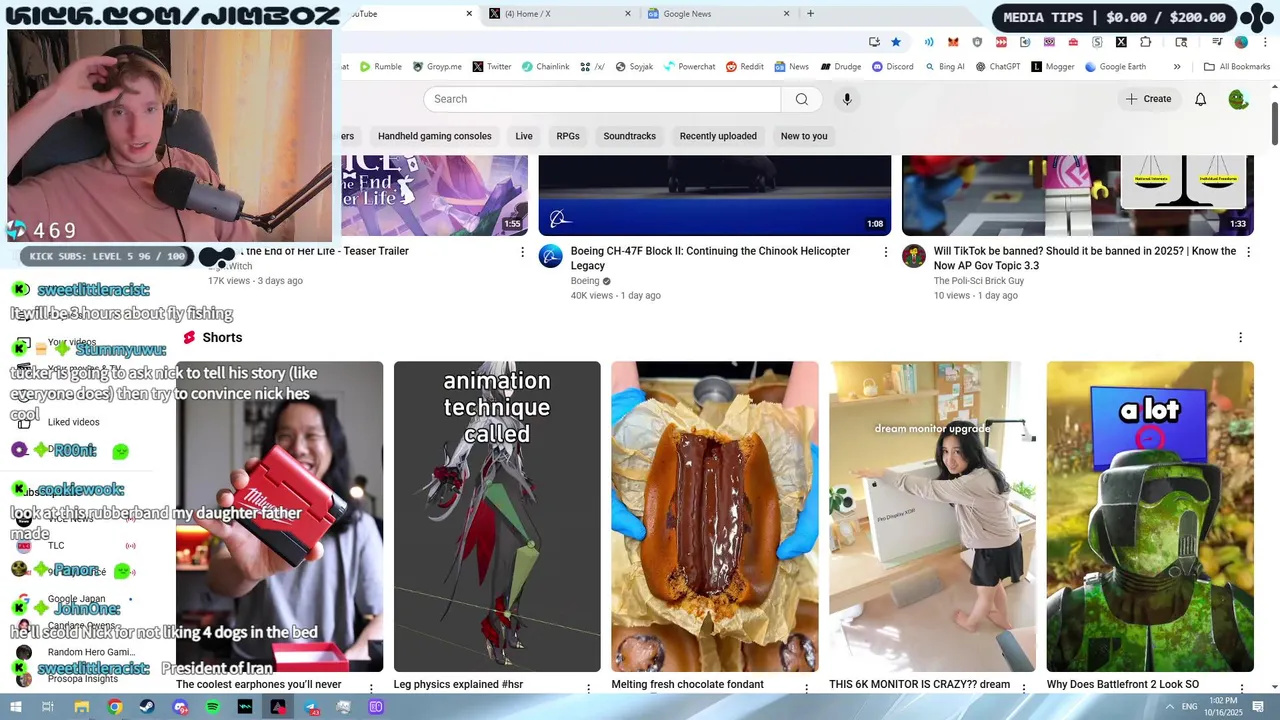
Task: Open the taskbar clock showing 1:02 PM
Action: click(1223, 707)
